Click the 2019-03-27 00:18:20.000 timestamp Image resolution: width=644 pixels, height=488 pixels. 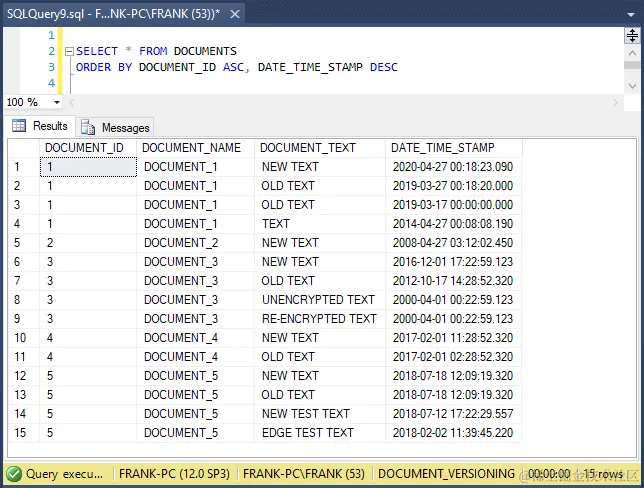tap(453, 186)
